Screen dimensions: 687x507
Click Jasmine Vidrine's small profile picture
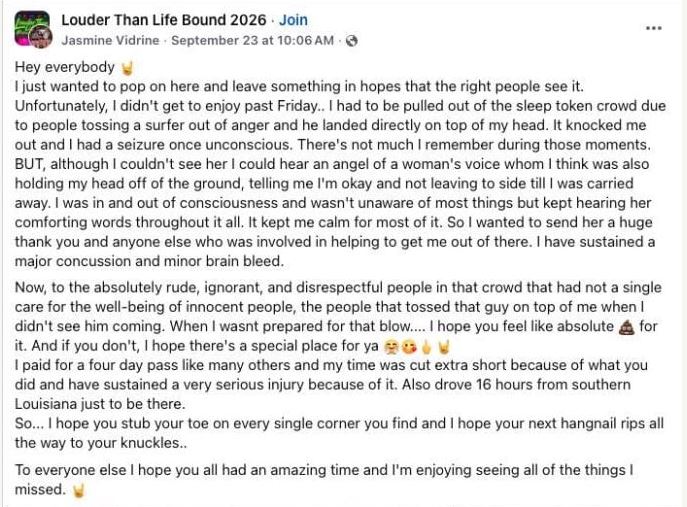click(x=42, y=39)
